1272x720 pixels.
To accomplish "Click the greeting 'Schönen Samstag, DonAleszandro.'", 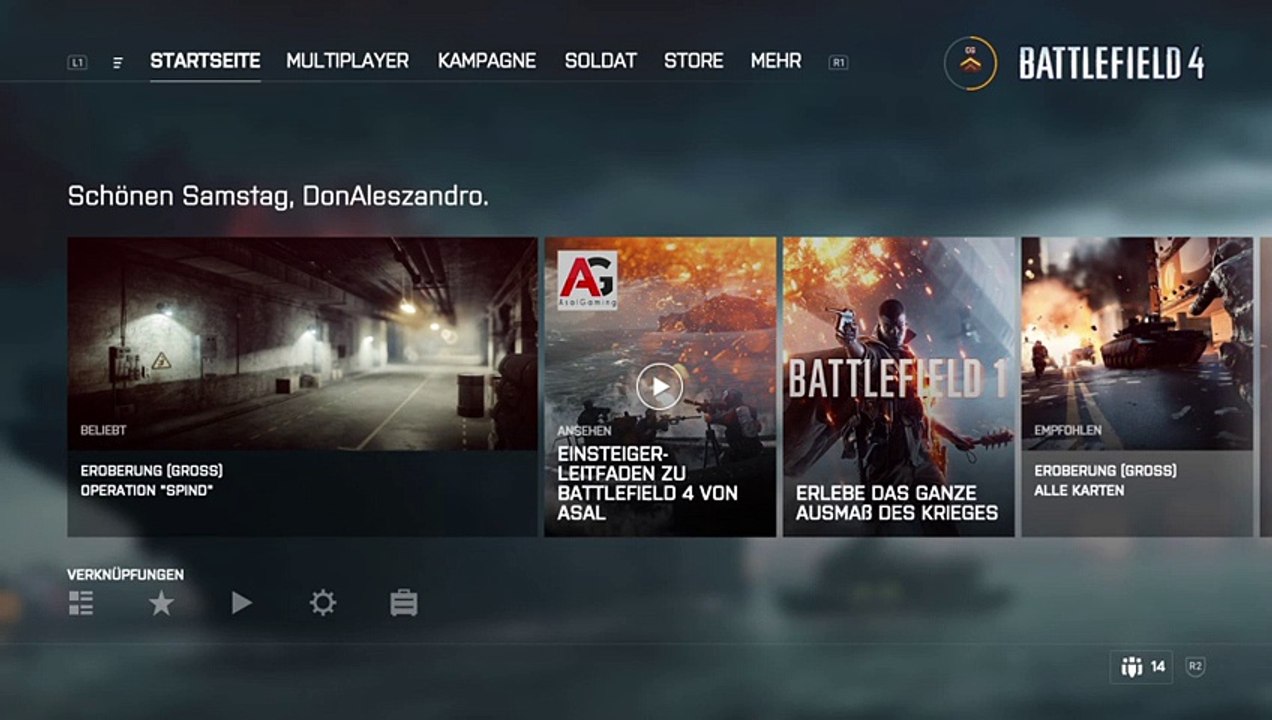I will pyautogui.click(x=278, y=197).
